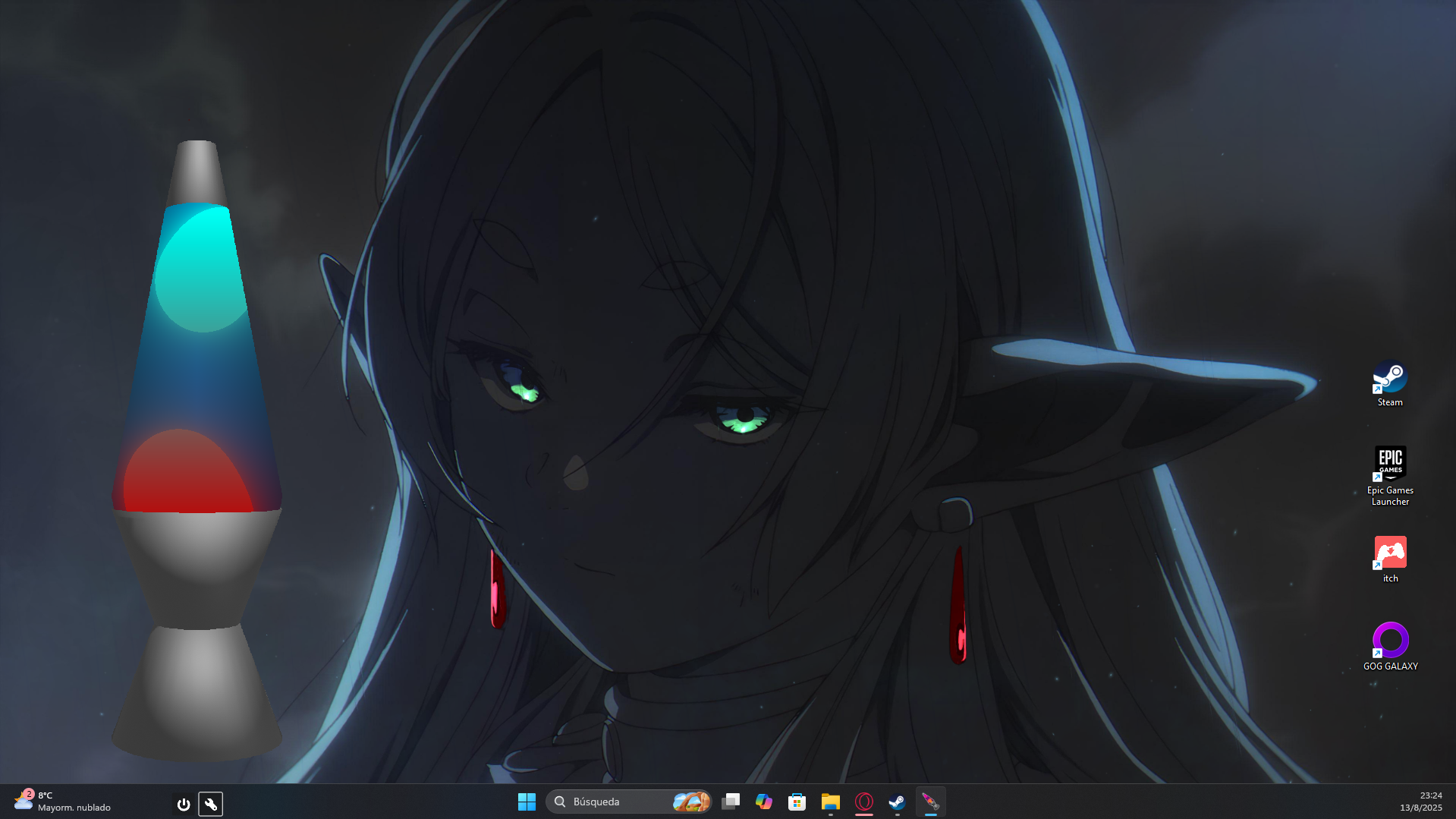This screenshot has height=819, width=1456.
Task: Open the rocket app in taskbar
Action: pos(930,802)
